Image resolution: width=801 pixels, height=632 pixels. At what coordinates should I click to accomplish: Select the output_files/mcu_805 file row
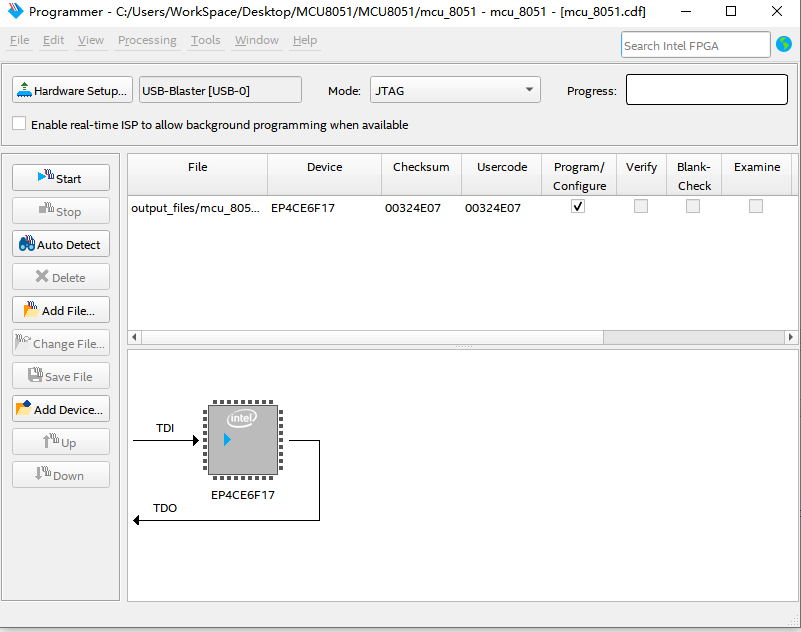click(195, 208)
